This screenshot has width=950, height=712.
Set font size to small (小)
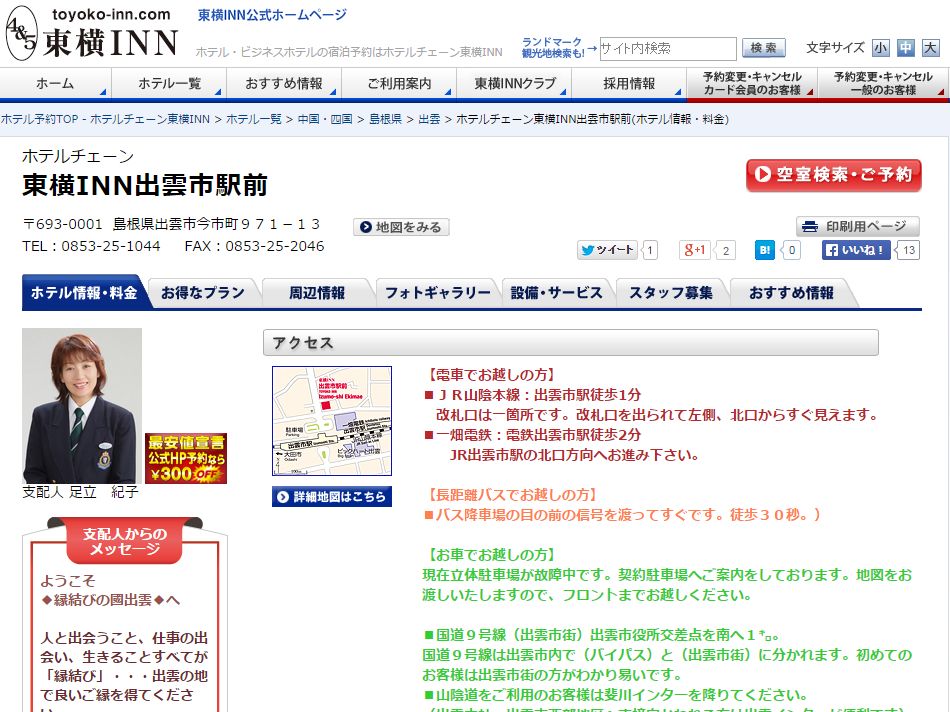click(880, 48)
